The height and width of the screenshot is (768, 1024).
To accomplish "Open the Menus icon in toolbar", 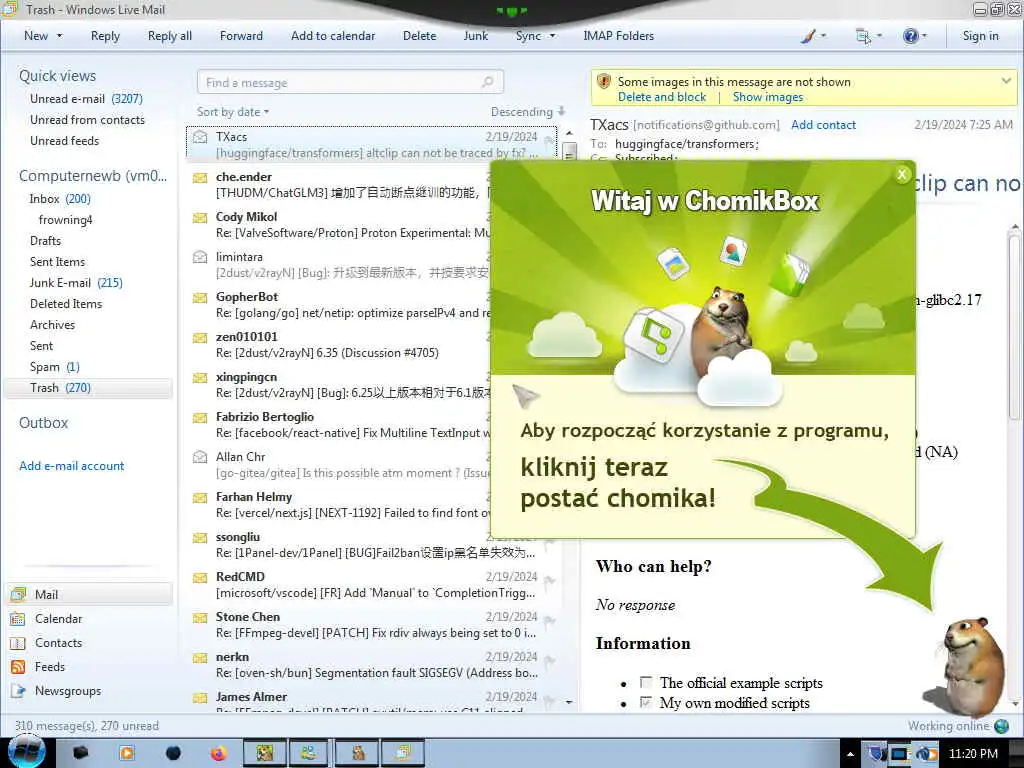I will (863, 37).
